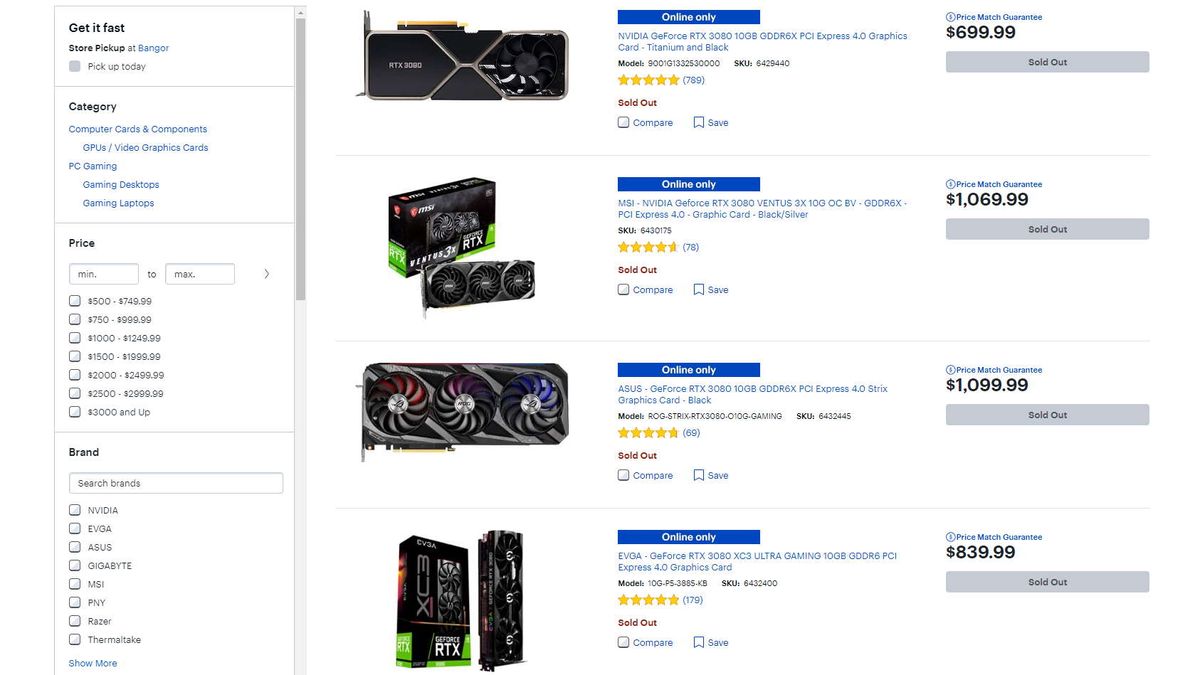Check Compare for the MSI VENTUS card
This screenshot has width=1200, height=675.
(x=623, y=289)
